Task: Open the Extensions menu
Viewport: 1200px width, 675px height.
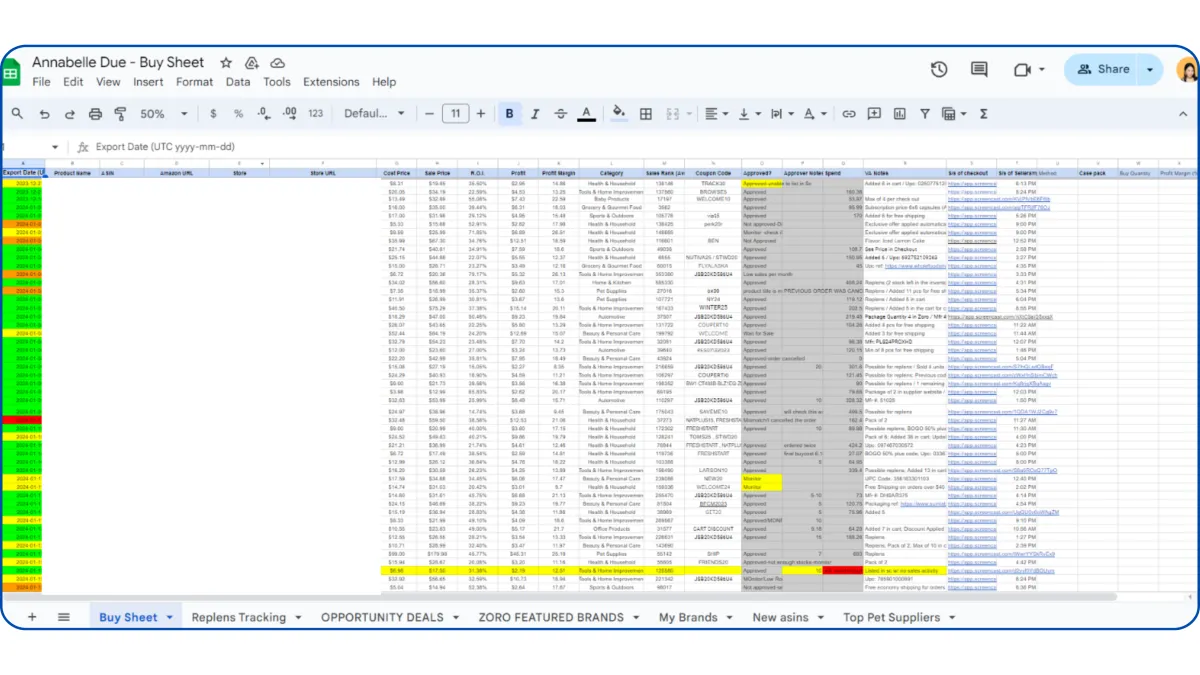Action: [331, 82]
